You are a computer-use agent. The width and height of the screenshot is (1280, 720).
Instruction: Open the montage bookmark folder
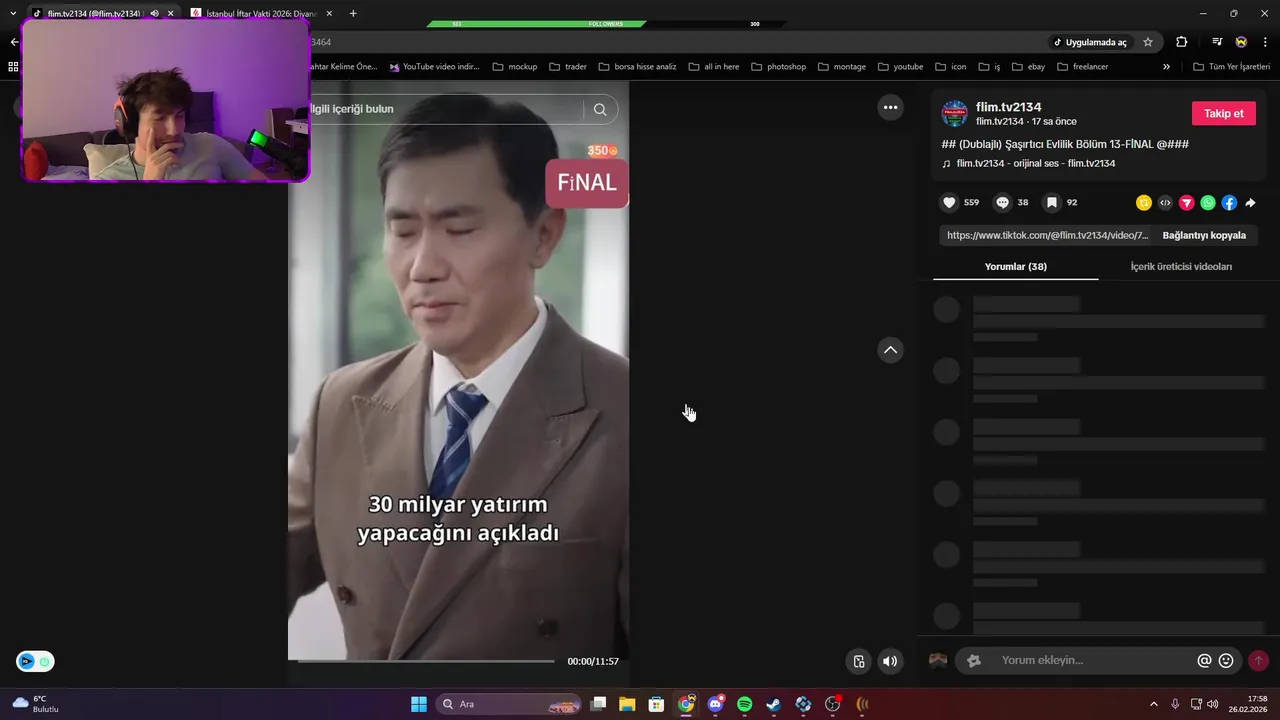842,67
